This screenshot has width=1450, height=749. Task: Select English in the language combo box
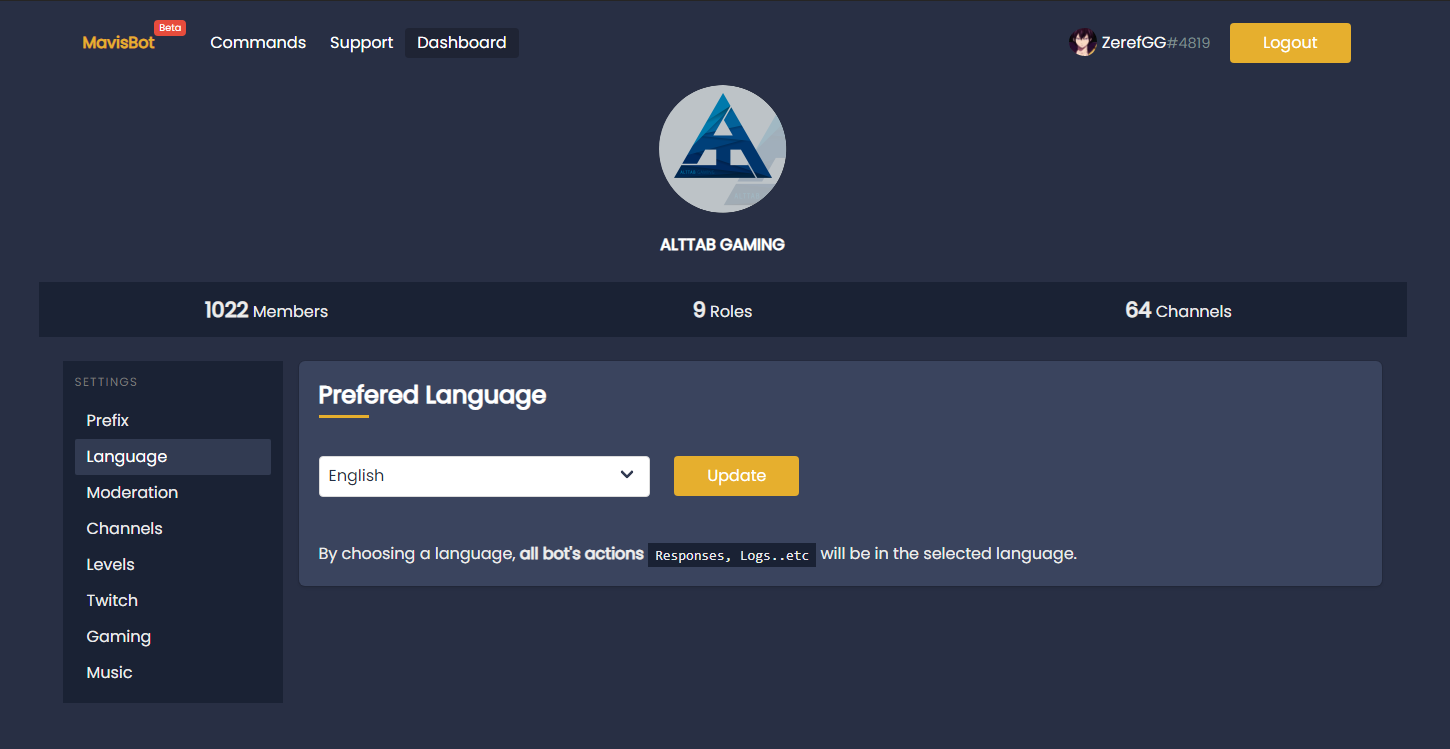pyautogui.click(x=450, y=475)
